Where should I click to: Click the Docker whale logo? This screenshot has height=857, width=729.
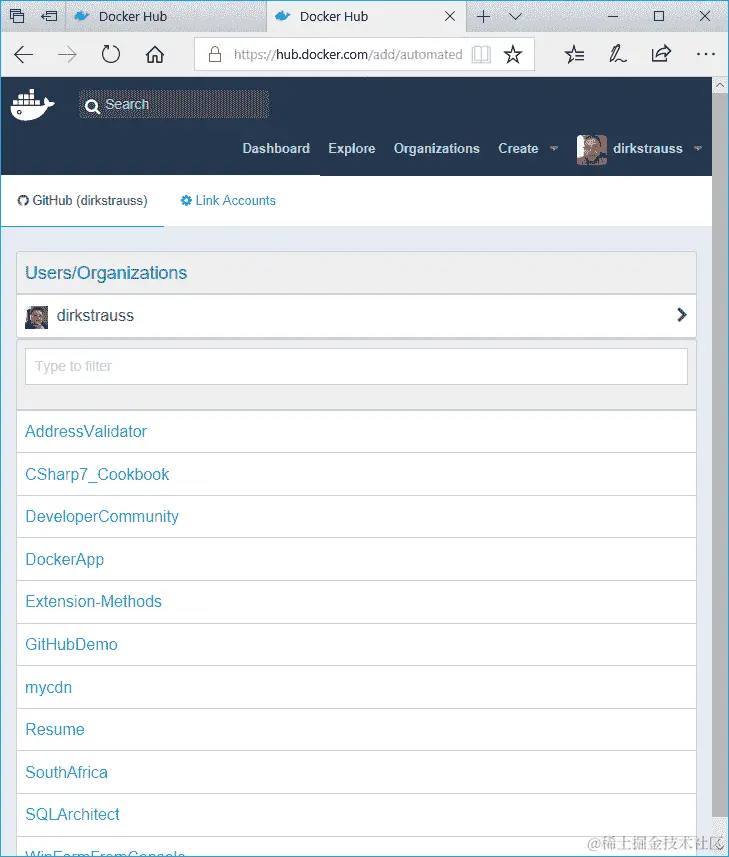click(32, 104)
